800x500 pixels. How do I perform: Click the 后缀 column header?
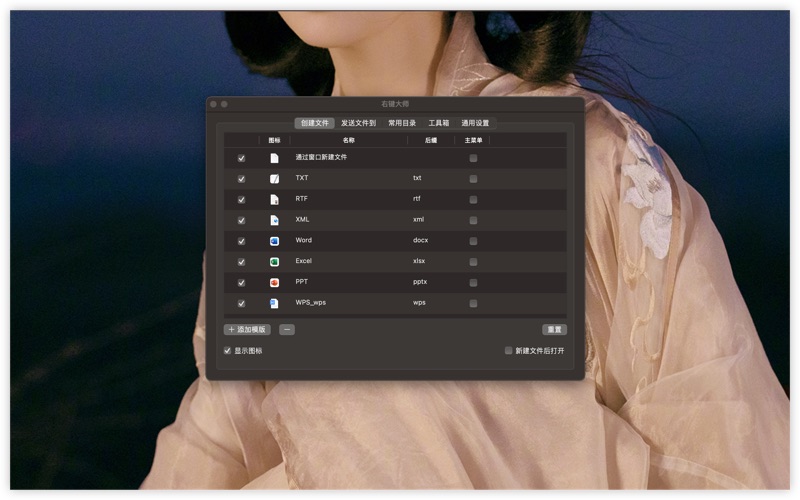coord(431,140)
